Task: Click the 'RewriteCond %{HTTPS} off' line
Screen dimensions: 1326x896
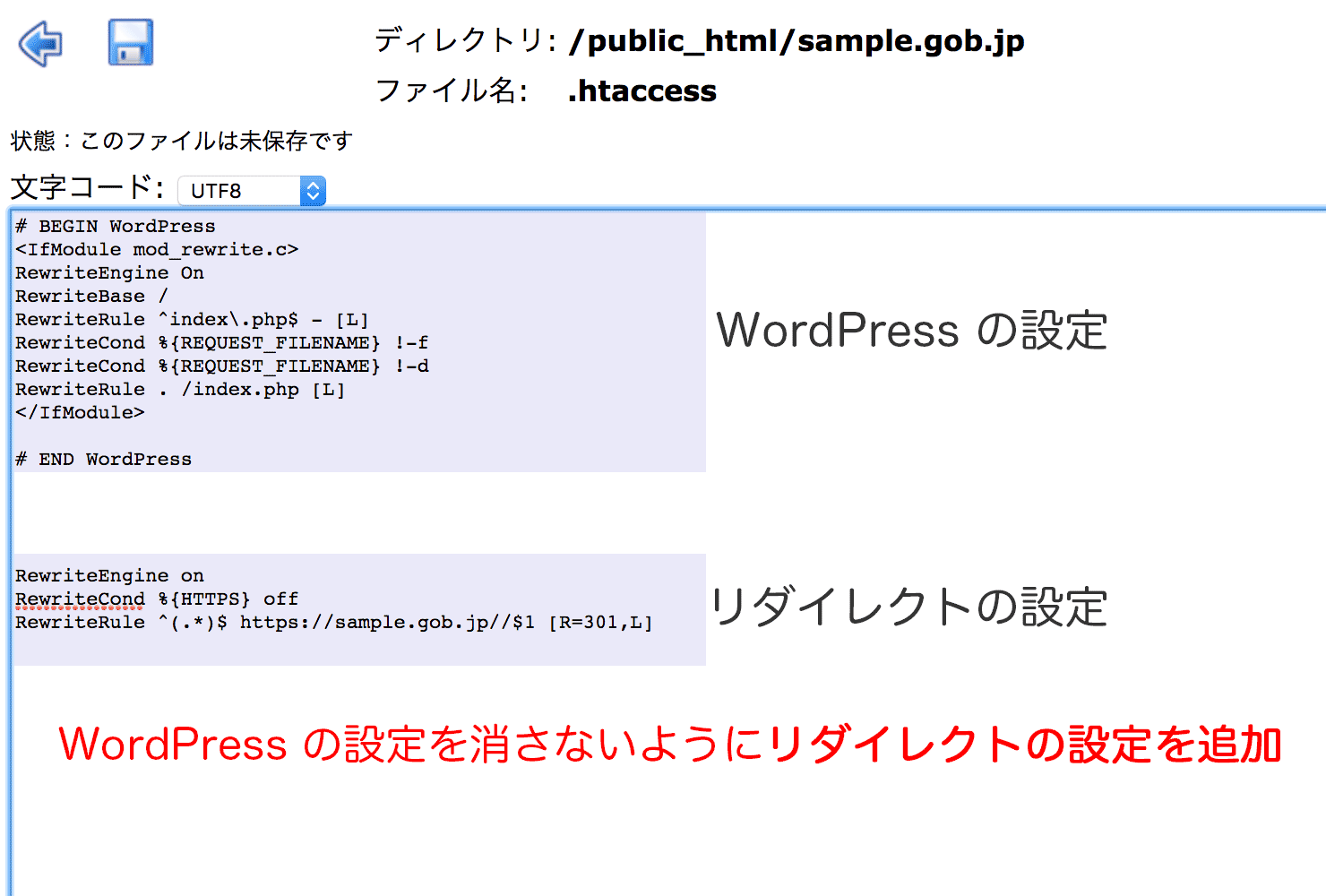Action: [x=157, y=599]
